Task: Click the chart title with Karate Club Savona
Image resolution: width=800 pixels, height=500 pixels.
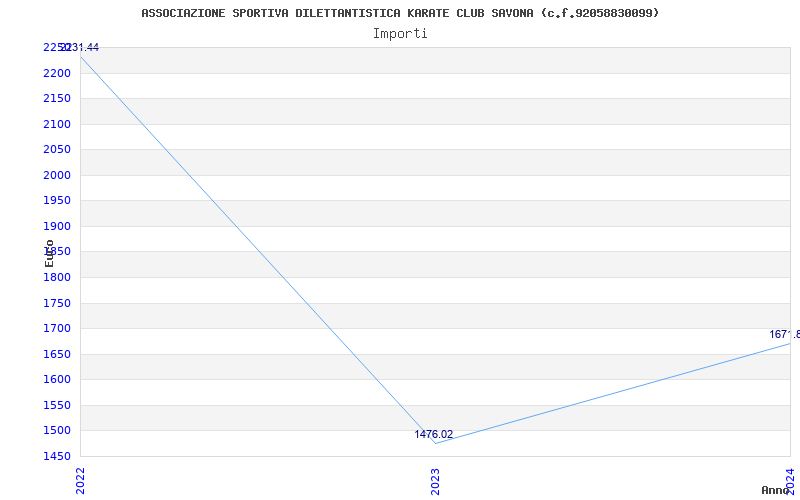Action: 400,13
